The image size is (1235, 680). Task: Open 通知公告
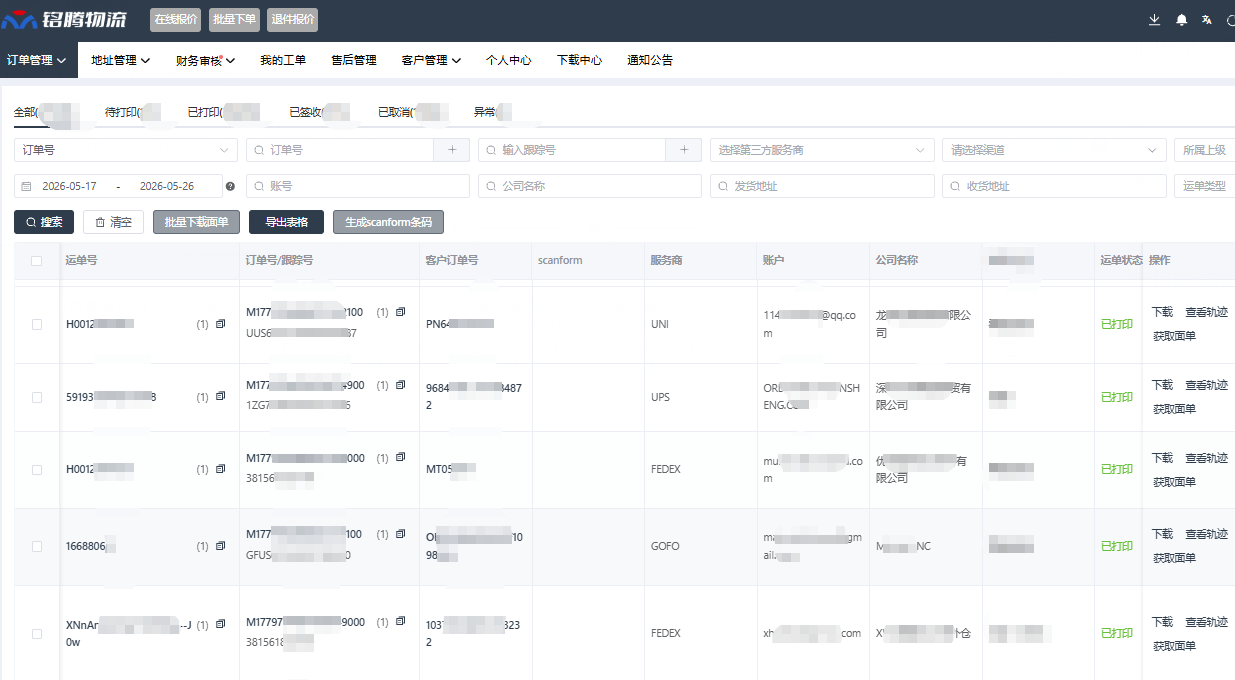point(650,60)
